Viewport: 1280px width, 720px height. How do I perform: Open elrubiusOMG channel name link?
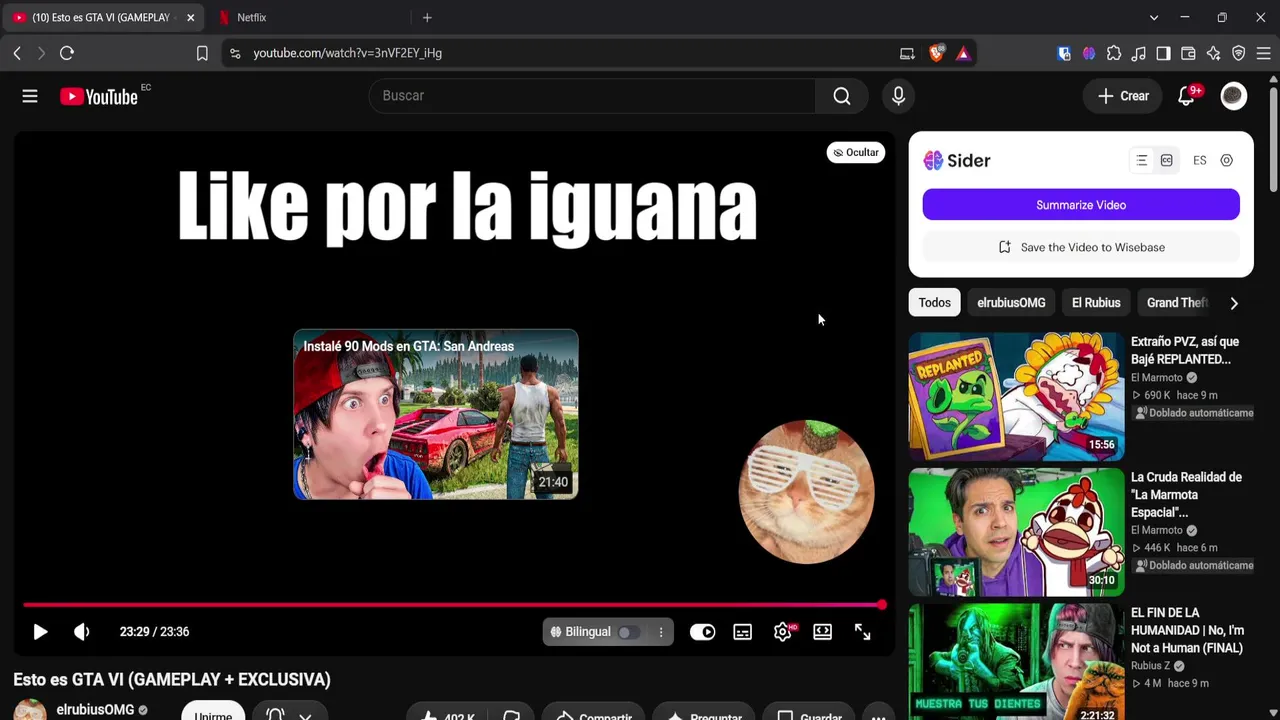pos(95,710)
